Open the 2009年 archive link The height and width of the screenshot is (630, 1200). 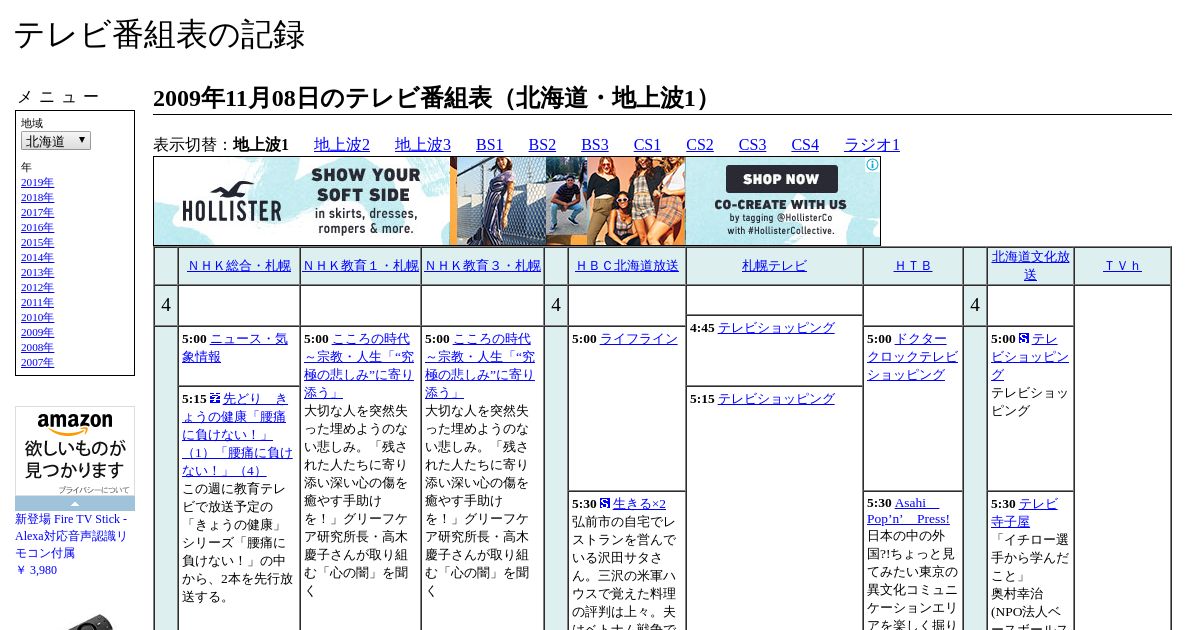[37, 332]
